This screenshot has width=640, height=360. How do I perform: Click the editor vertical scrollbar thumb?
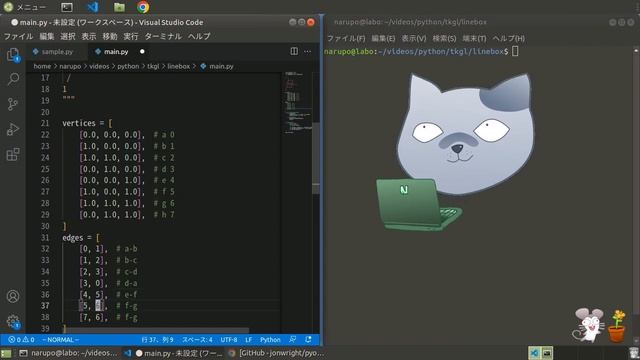point(316,157)
